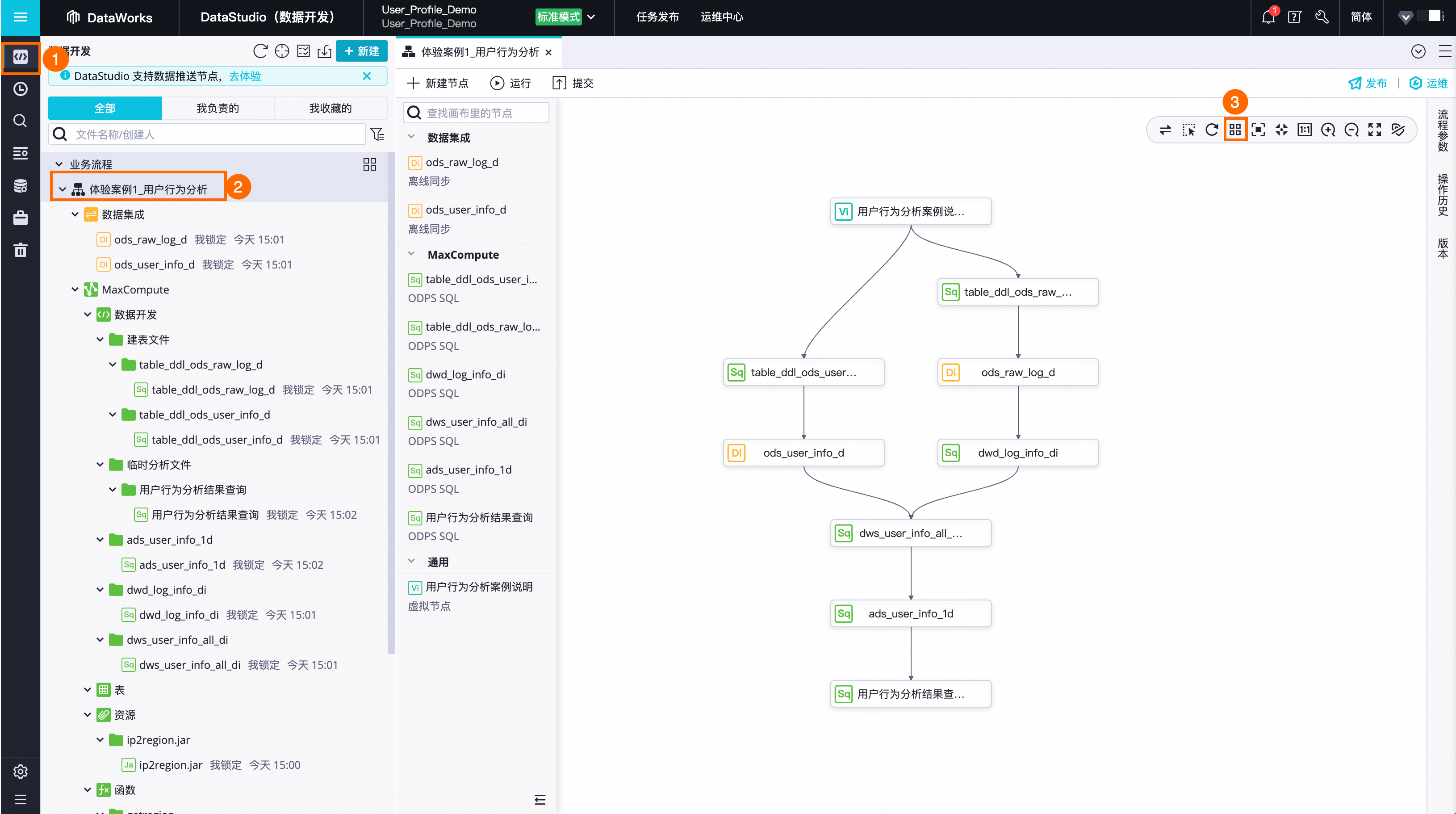This screenshot has width=1456, height=814.
Task: Switch to the 我负责的 tab
Action: [x=218, y=107]
